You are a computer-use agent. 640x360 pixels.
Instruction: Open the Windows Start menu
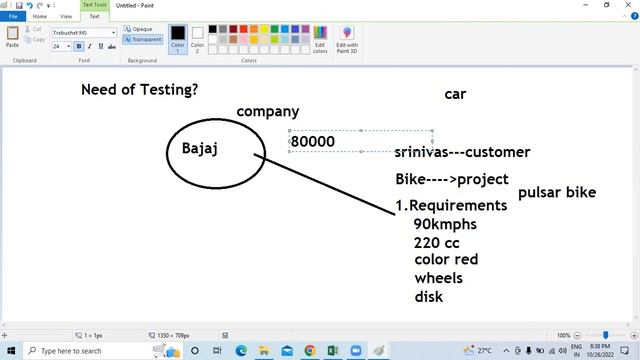pyautogui.click(x=11, y=351)
